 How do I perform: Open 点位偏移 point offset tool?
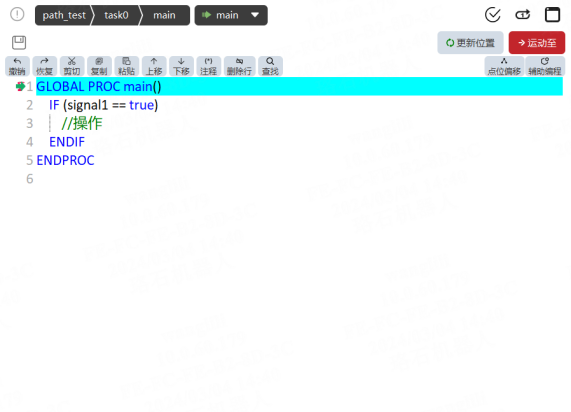(x=504, y=66)
